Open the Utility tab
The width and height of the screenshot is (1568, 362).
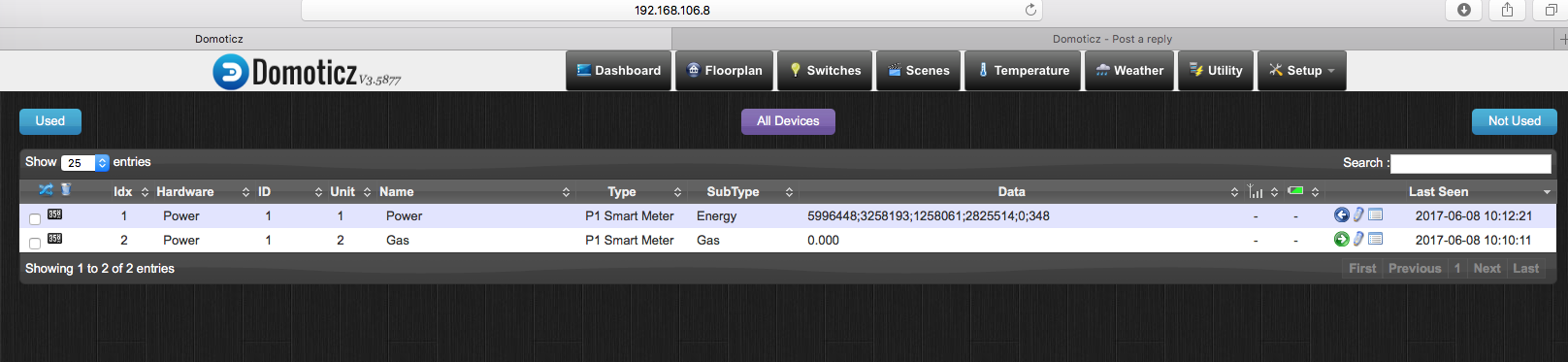pyautogui.click(x=1216, y=71)
